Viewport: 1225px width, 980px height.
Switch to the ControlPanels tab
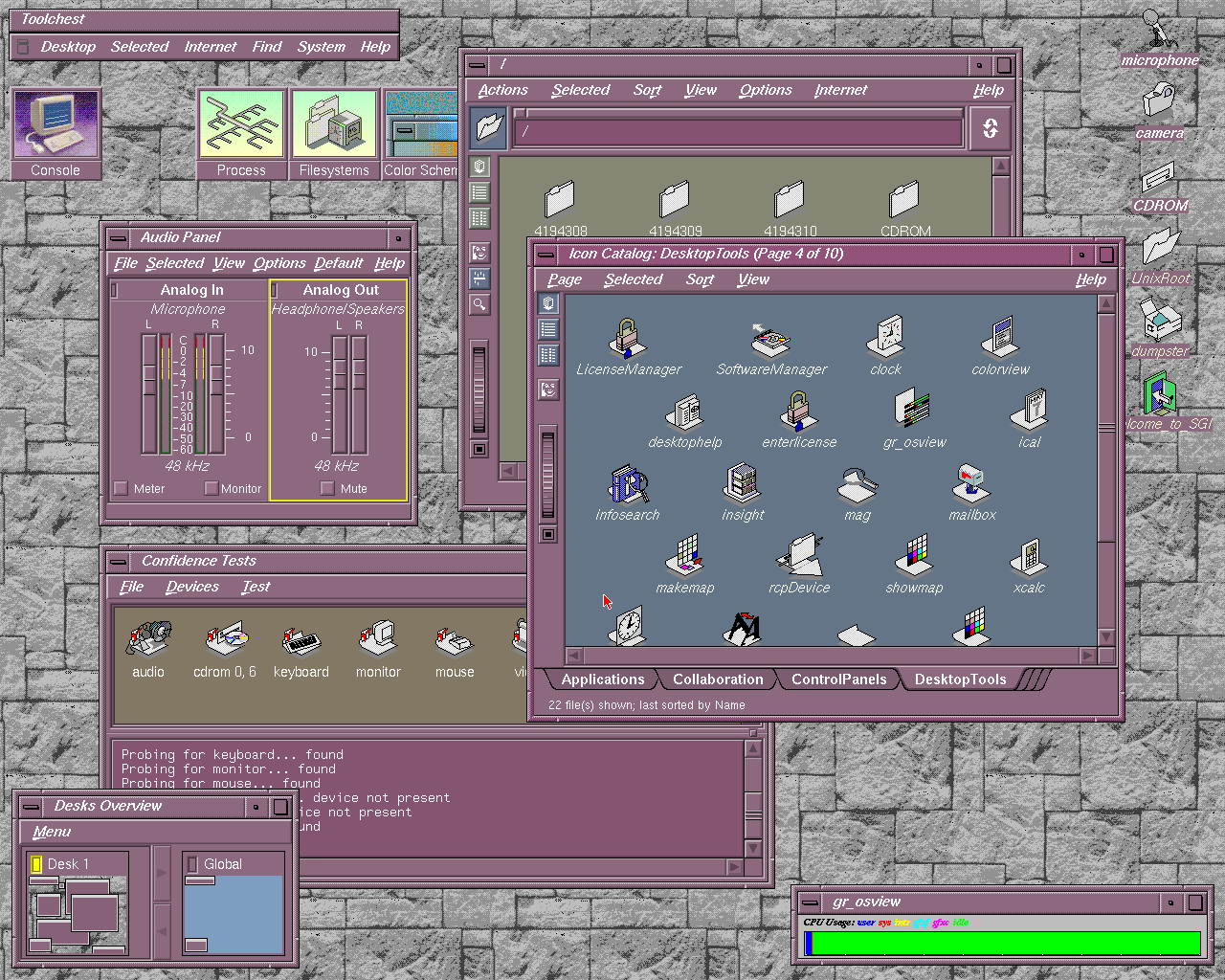tap(838, 679)
